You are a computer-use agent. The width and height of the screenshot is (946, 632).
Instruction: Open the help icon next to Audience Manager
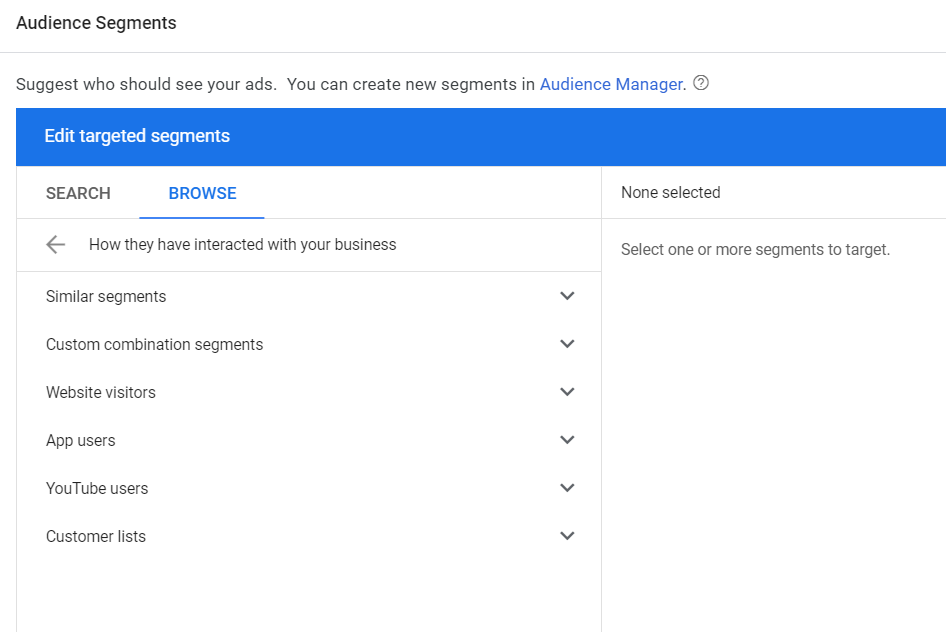(x=700, y=84)
